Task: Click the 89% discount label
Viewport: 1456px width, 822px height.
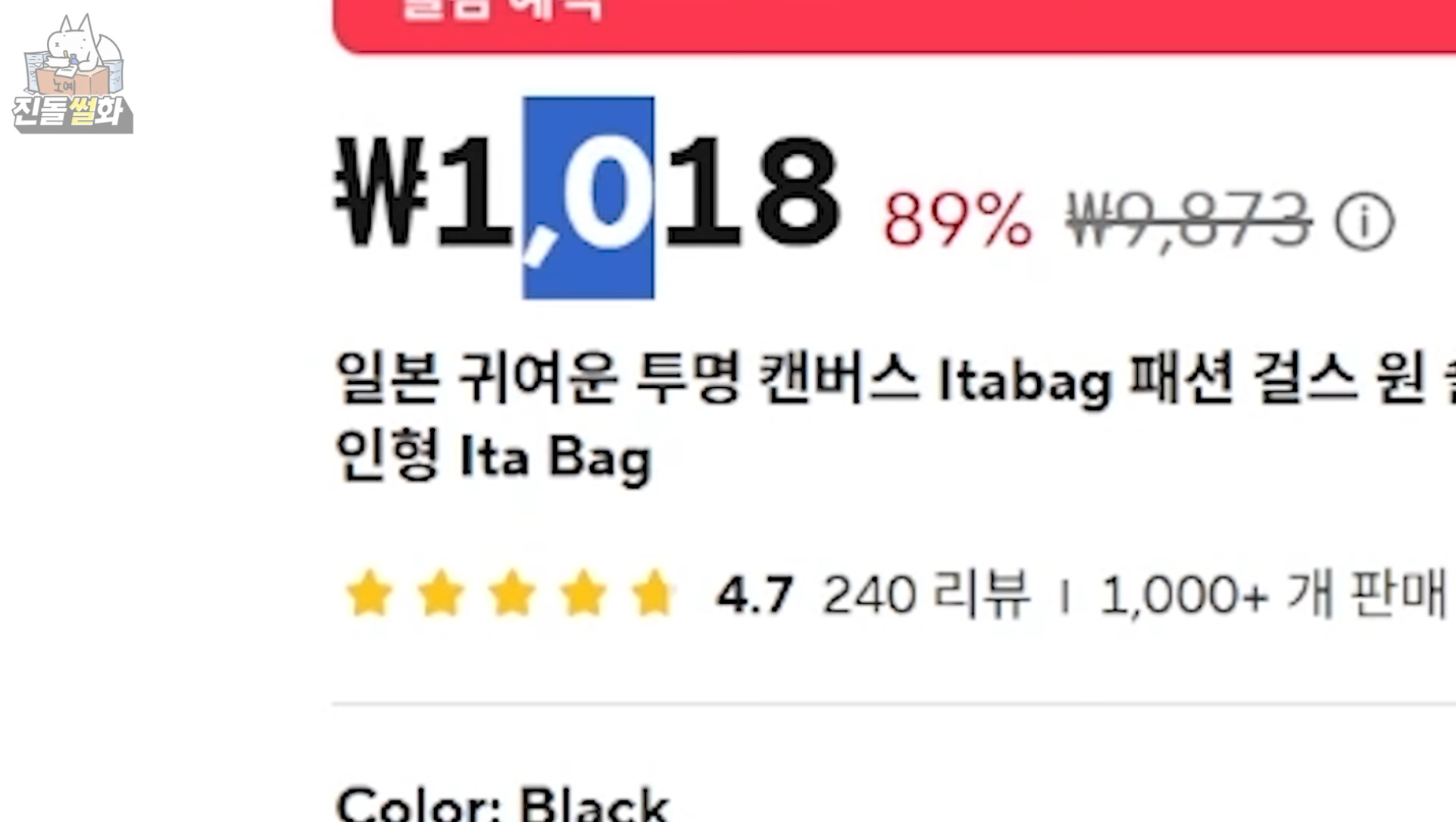Action: (x=958, y=220)
